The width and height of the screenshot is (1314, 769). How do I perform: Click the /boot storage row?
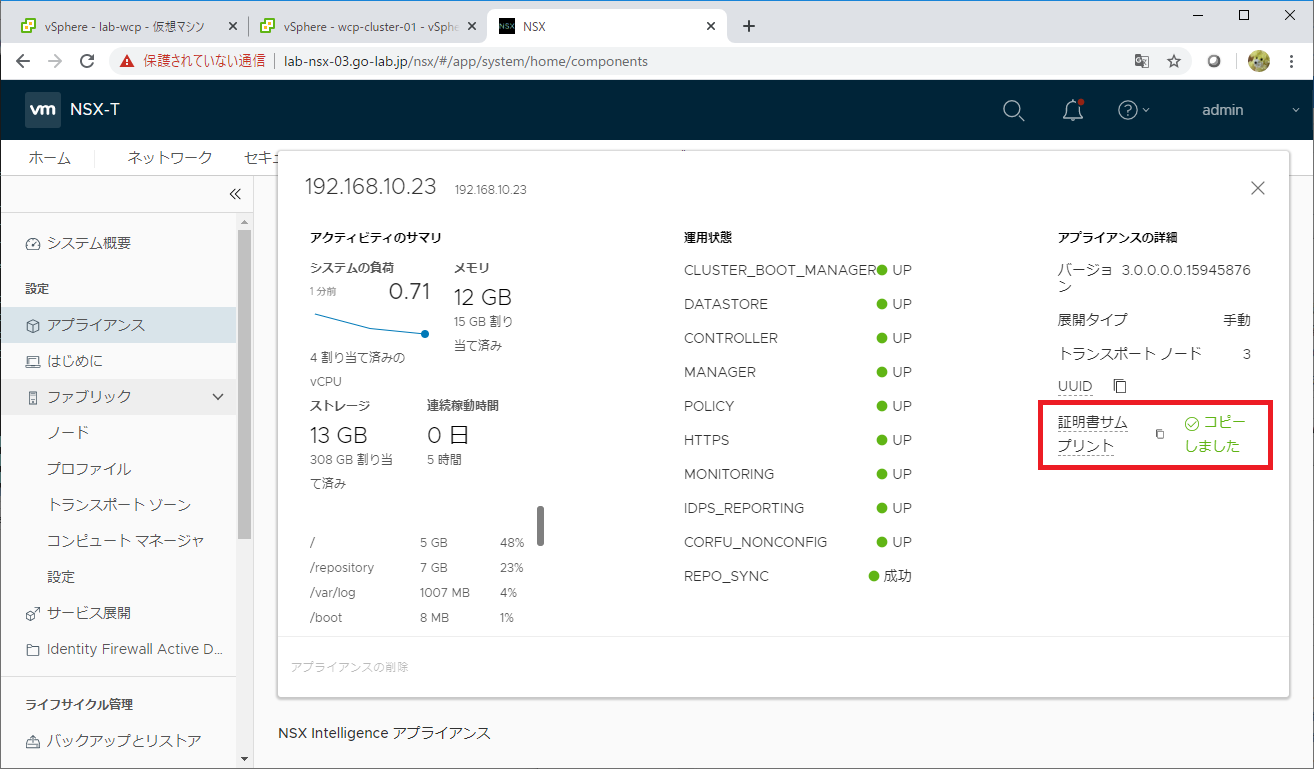point(417,617)
